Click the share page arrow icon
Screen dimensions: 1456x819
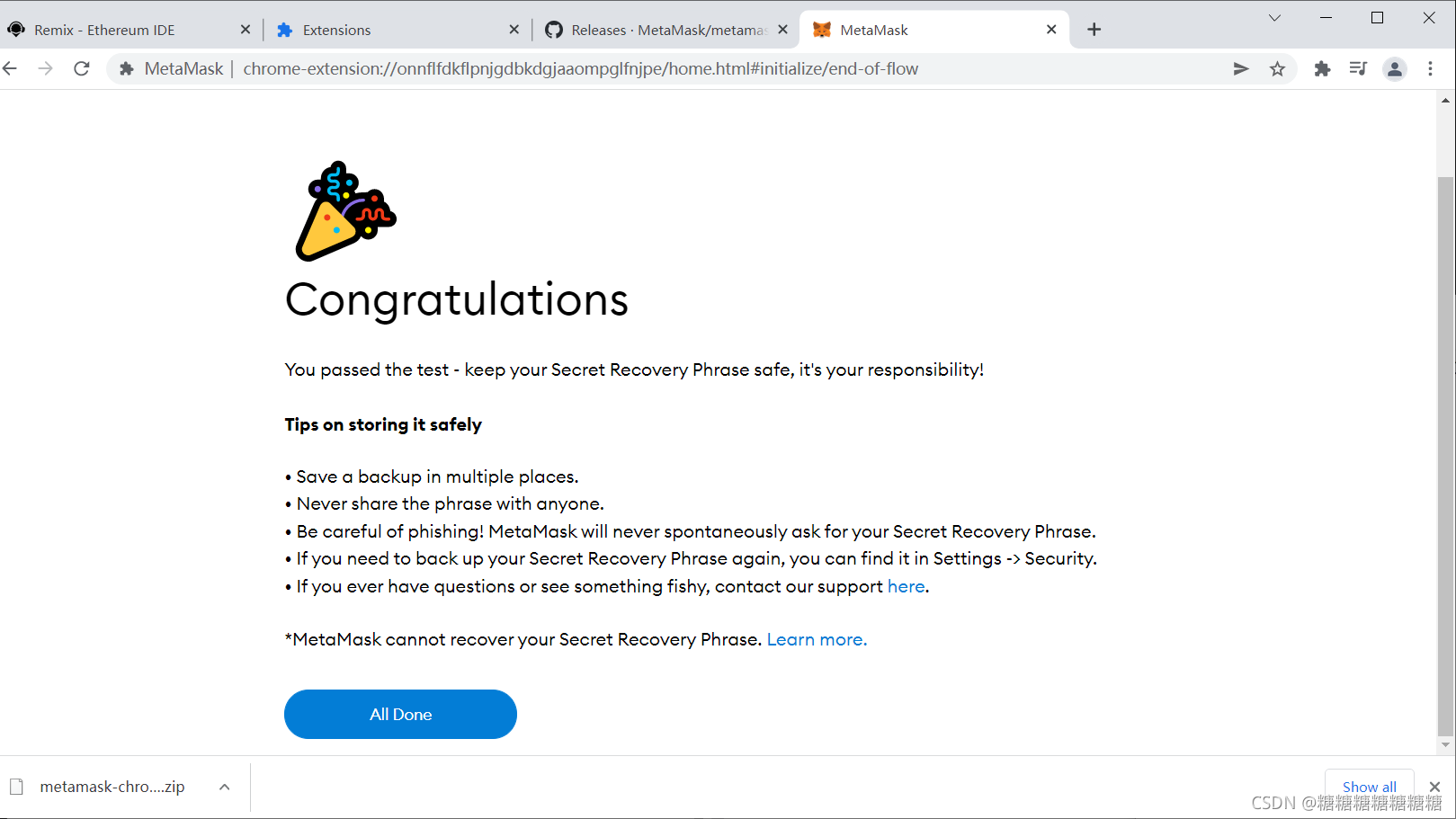click(x=1241, y=68)
